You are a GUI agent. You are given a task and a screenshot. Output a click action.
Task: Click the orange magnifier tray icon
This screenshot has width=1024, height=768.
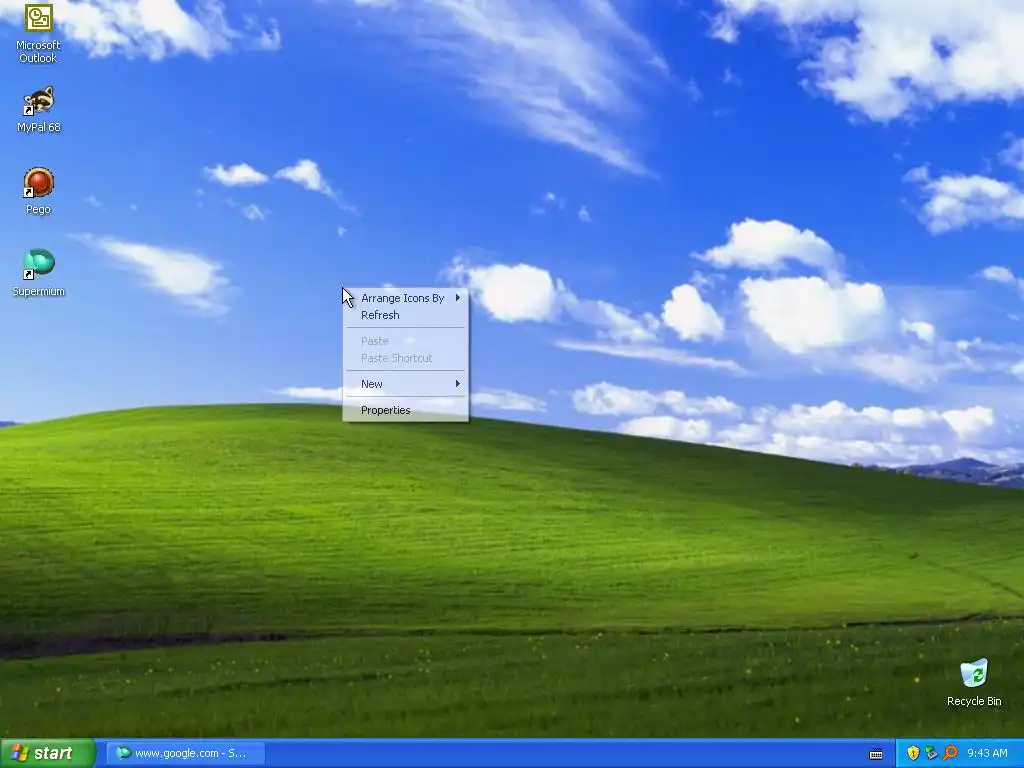(x=950, y=753)
